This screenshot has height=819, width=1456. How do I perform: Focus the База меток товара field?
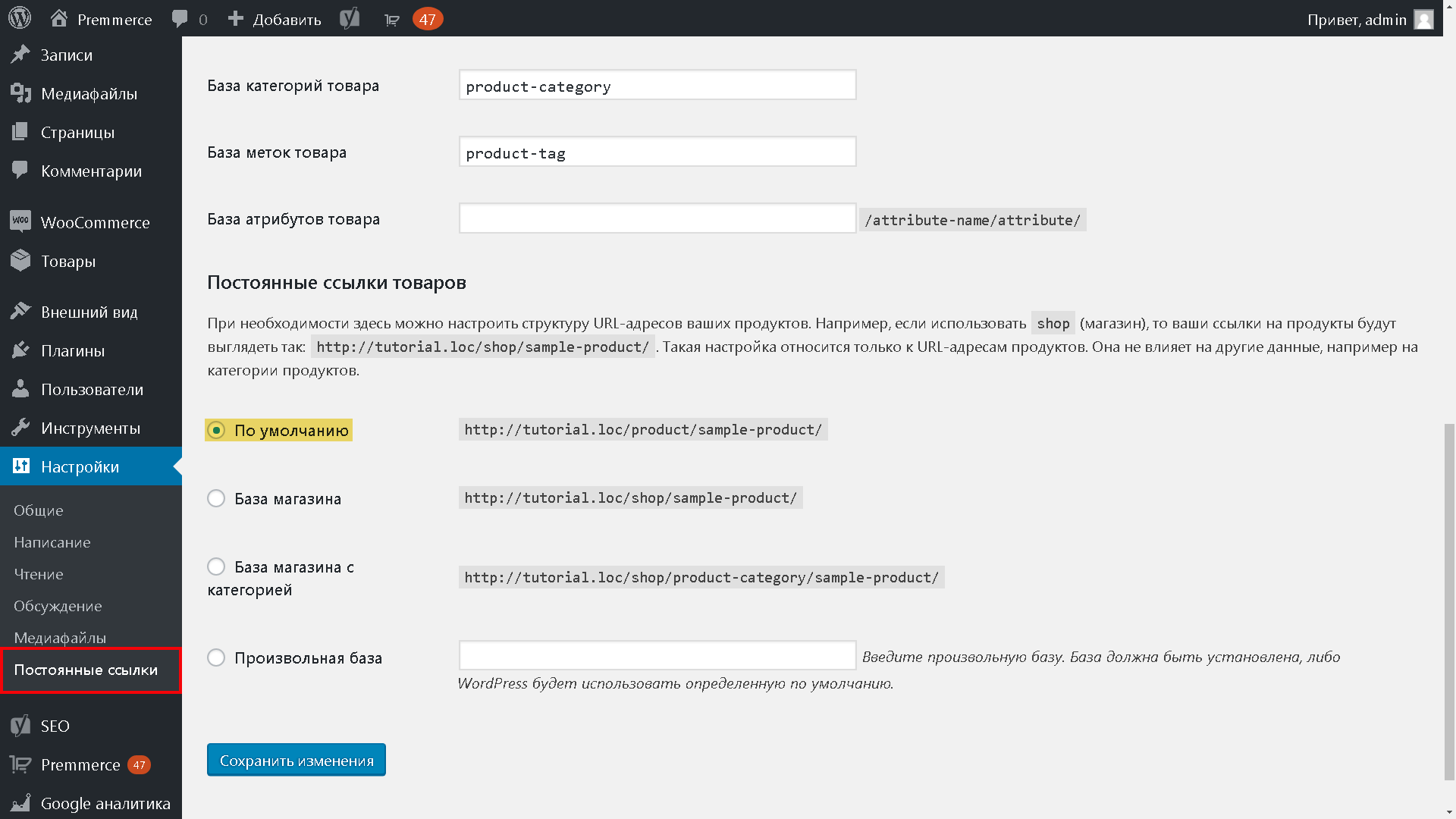point(657,152)
